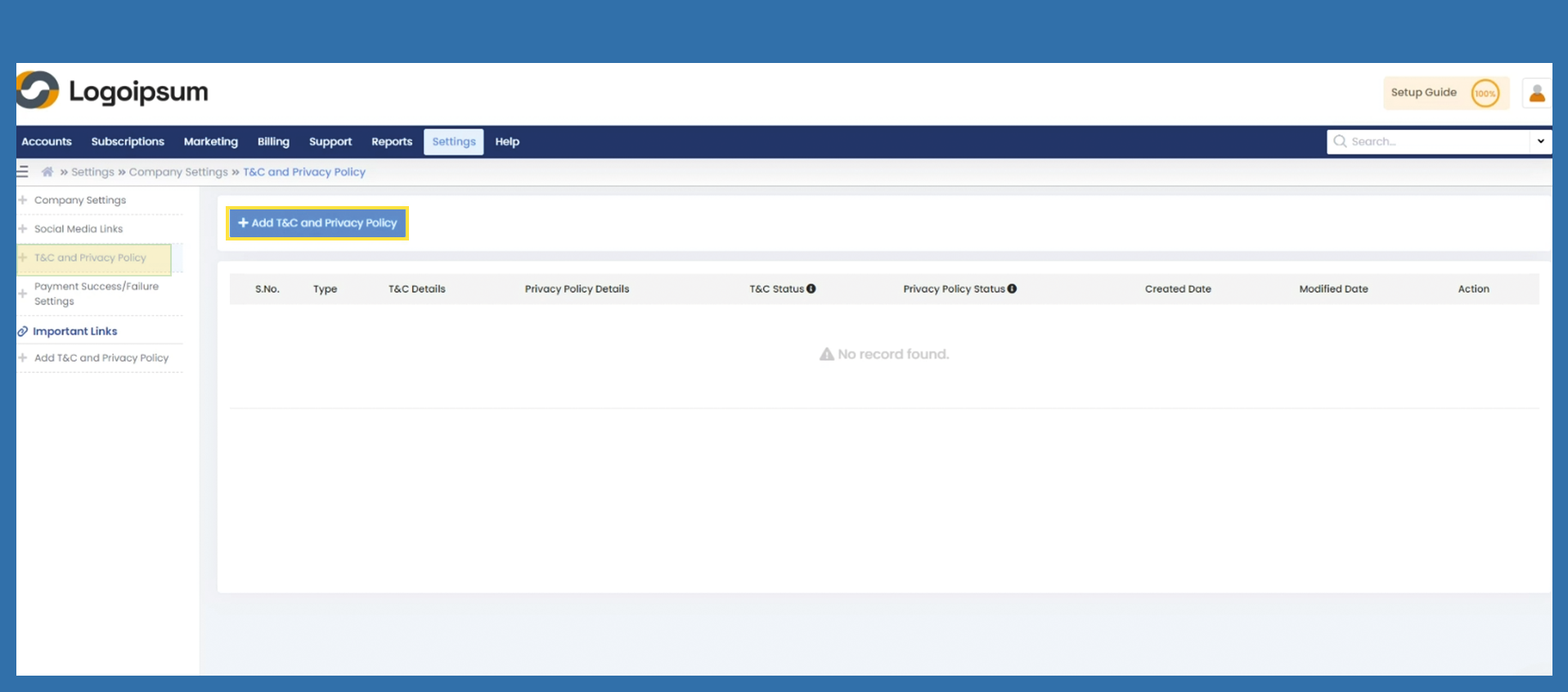Click the Logoipsum logo icon
Viewport: 1568px width, 692px height.
(38, 91)
